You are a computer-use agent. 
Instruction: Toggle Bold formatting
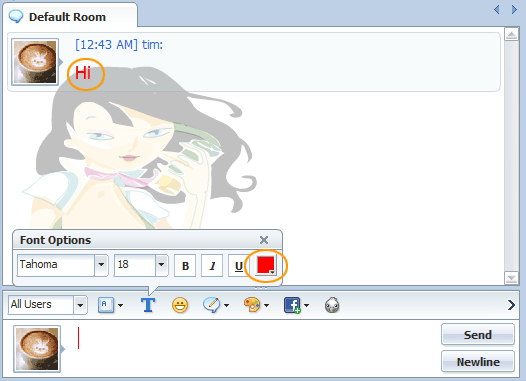185,266
